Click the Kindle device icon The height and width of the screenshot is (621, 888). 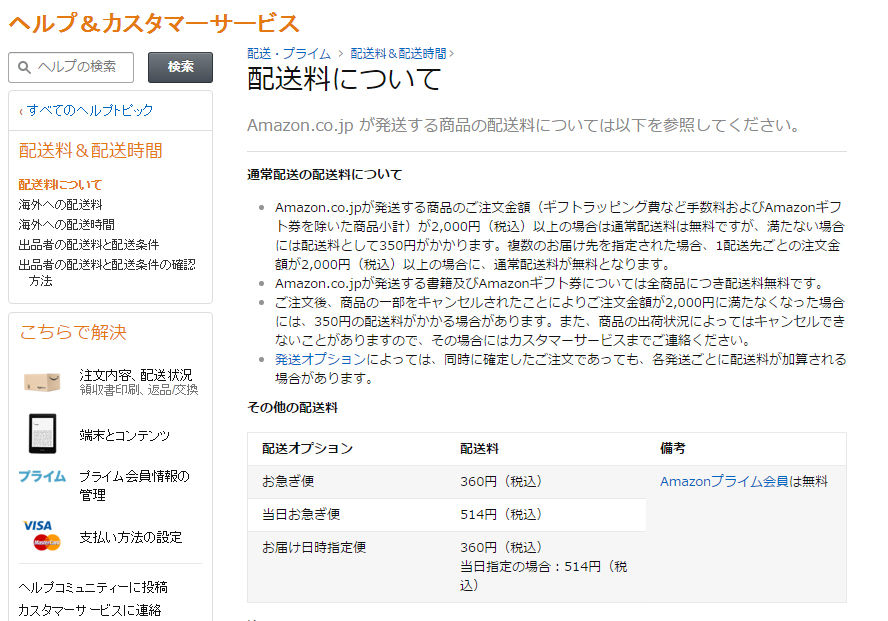point(42,434)
